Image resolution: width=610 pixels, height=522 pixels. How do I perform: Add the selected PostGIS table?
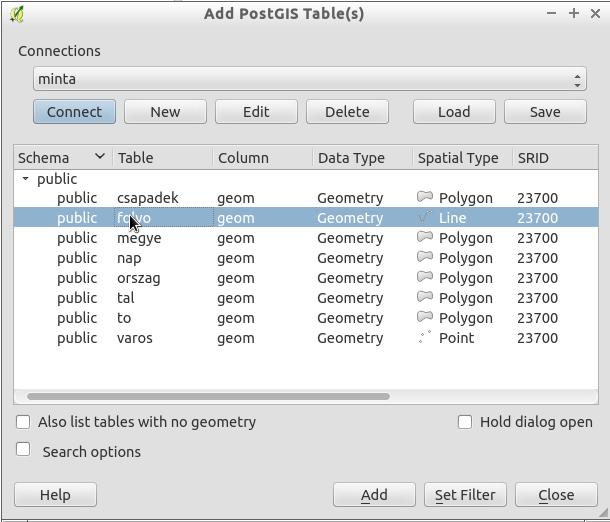pos(374,495)
